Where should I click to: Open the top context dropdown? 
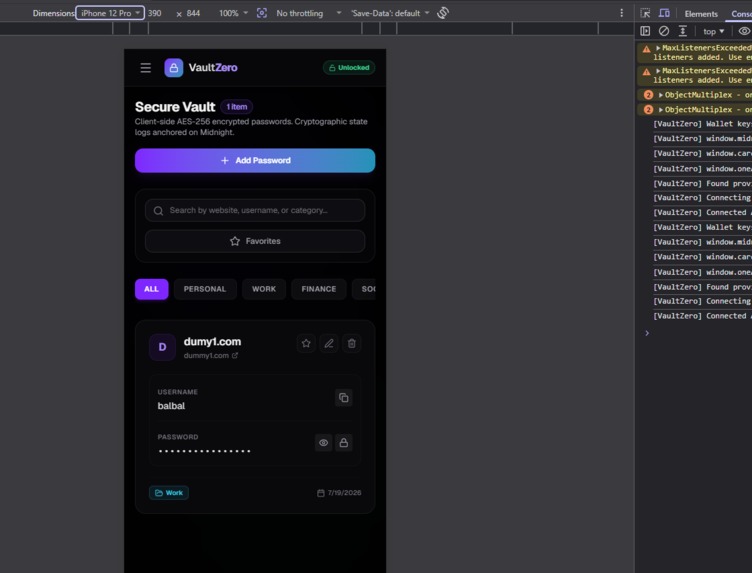click(713, 32)
